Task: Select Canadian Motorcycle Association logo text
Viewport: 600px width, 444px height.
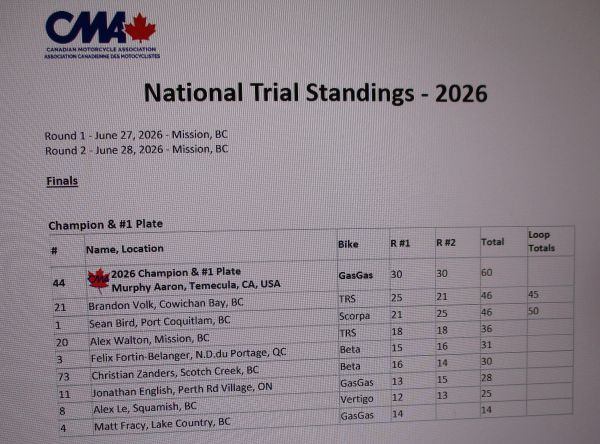Action: click(102, 53)
